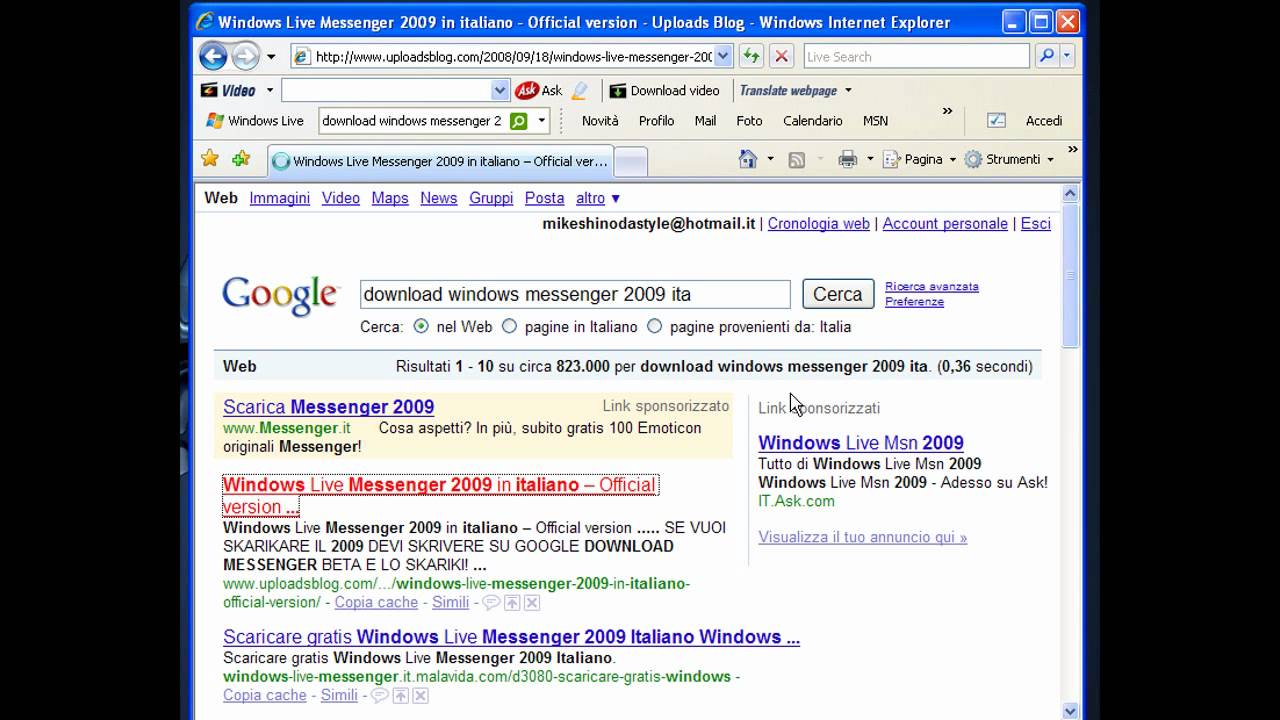Show more Windows Live toolbar items chevron

point(947,112)
